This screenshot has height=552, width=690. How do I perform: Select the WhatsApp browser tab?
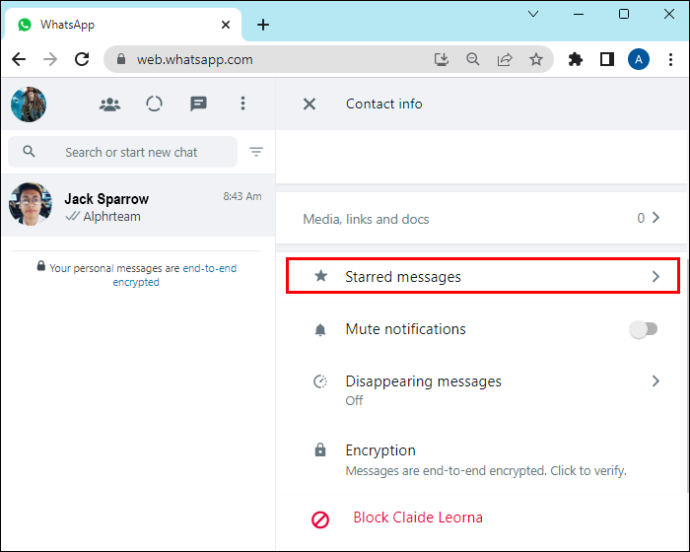pos(123,25)
